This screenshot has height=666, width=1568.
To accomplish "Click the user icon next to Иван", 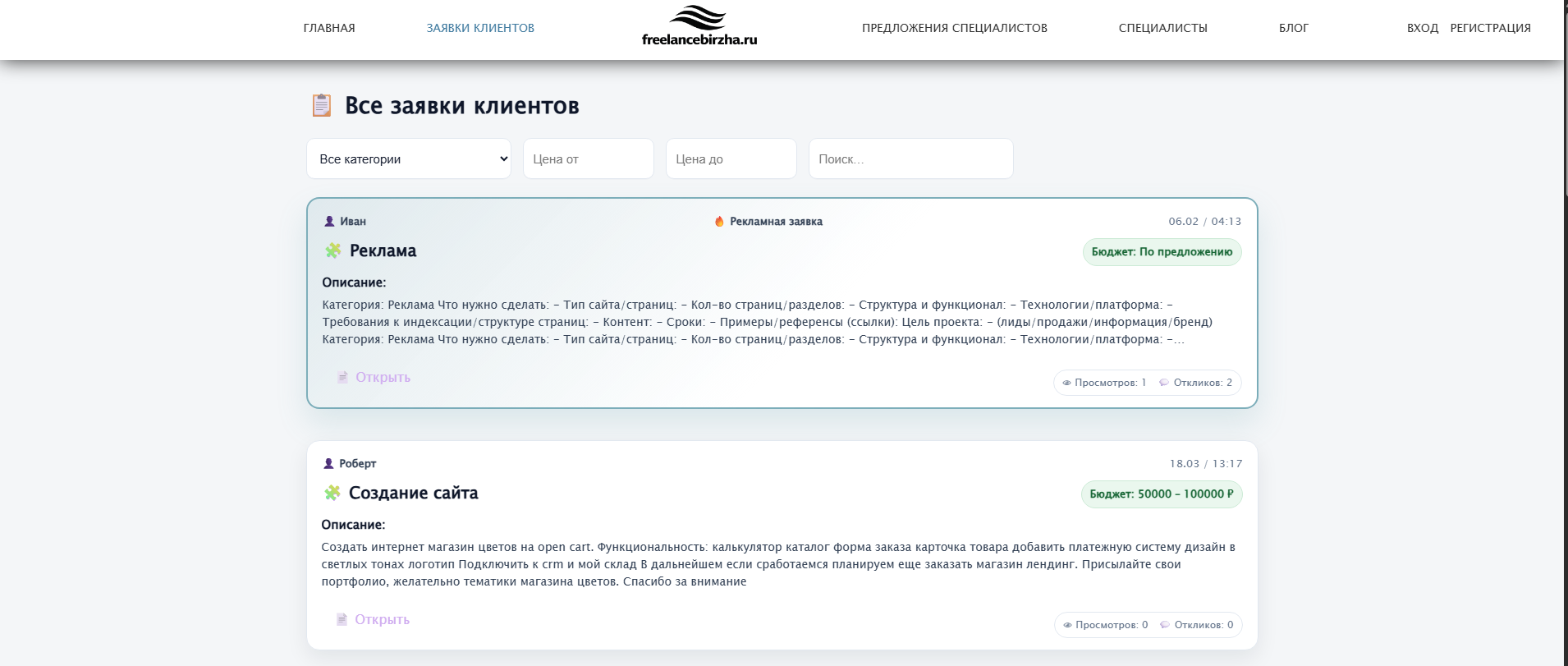I will point(329,221).
